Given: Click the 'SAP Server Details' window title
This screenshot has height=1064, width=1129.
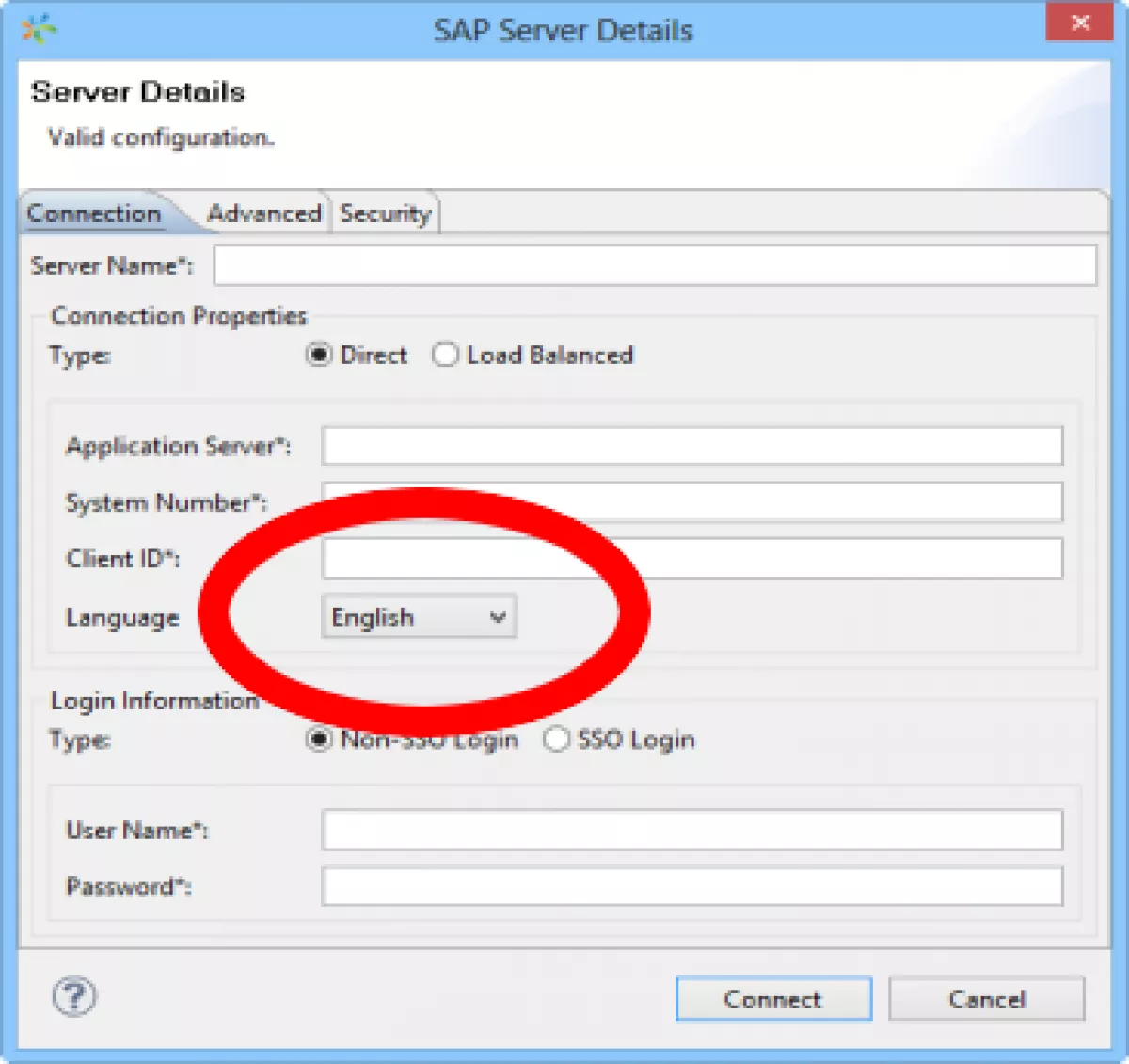Looking at the screenshot, I should (563, 30).
